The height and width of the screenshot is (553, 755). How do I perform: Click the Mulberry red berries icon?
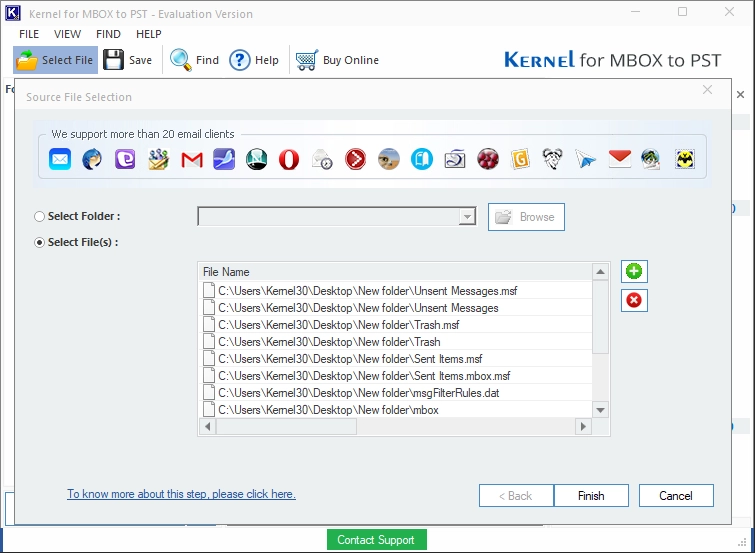[x=488, y=159]
